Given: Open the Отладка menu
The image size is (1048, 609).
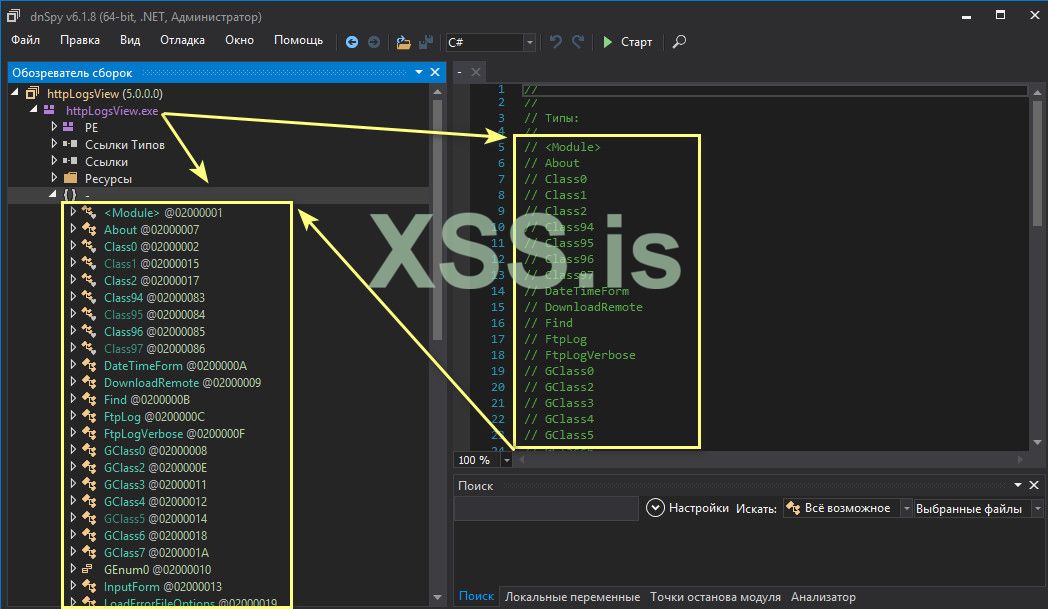Looking at the screenshot, I should [182, 40].
